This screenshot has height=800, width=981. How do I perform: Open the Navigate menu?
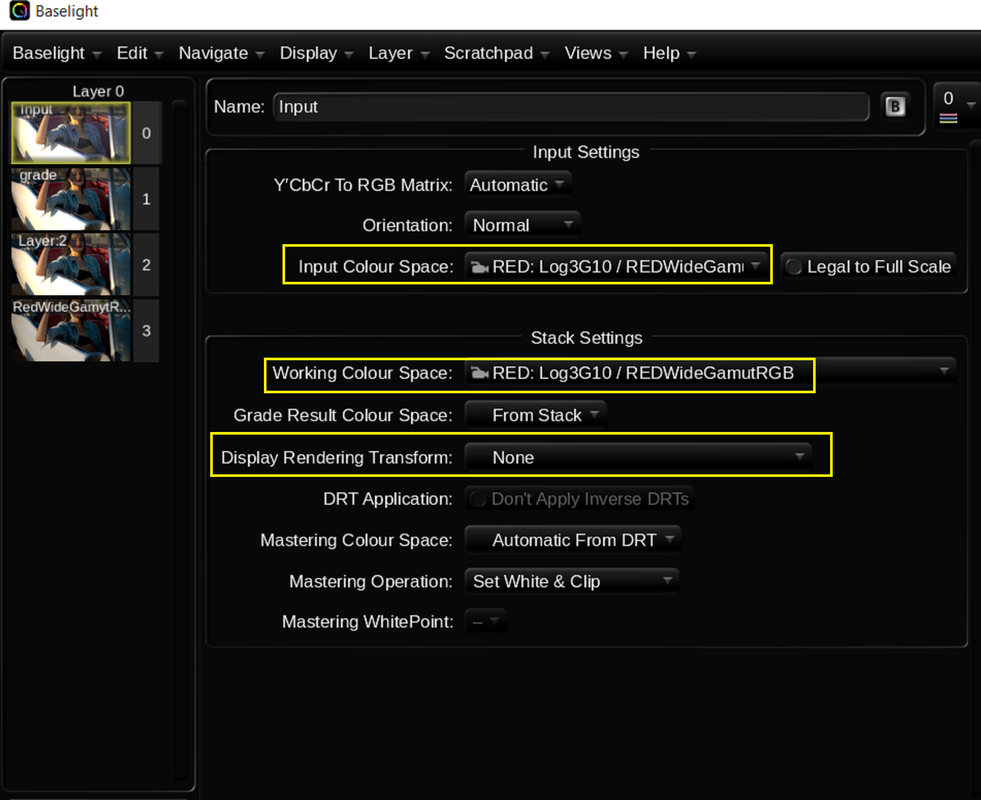[221, 53]
